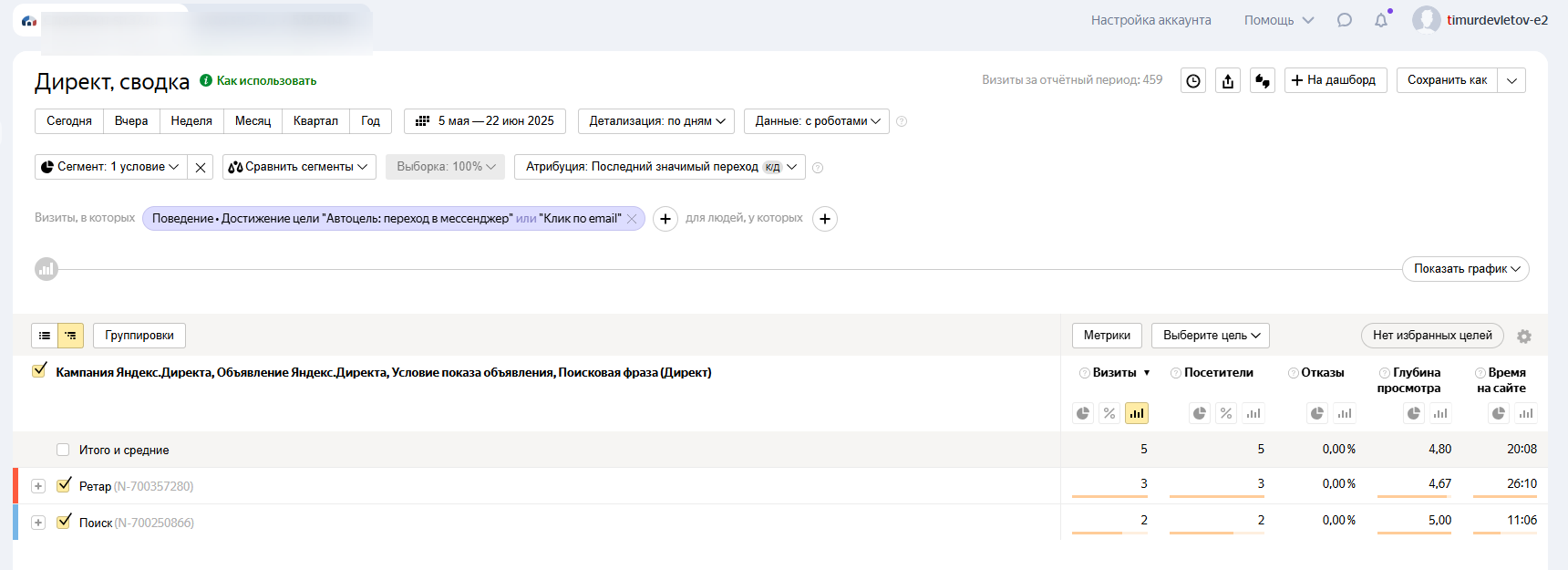Open the date range '5 мая — 22 июн 2025'
The height and width of the screenshot is (570, 1568).
tap(485, 121)
